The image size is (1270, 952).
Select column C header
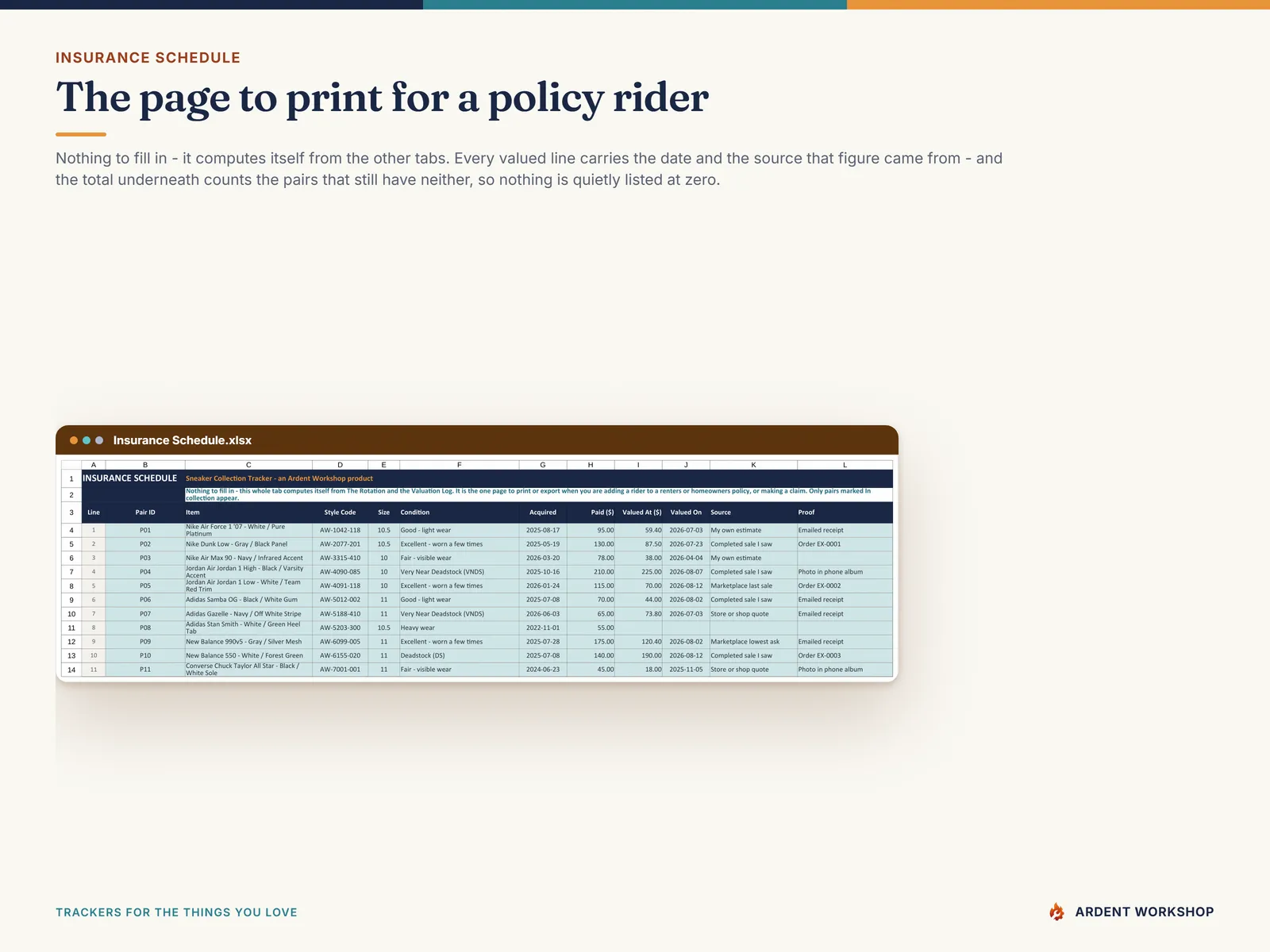click(x=248, y=465)
